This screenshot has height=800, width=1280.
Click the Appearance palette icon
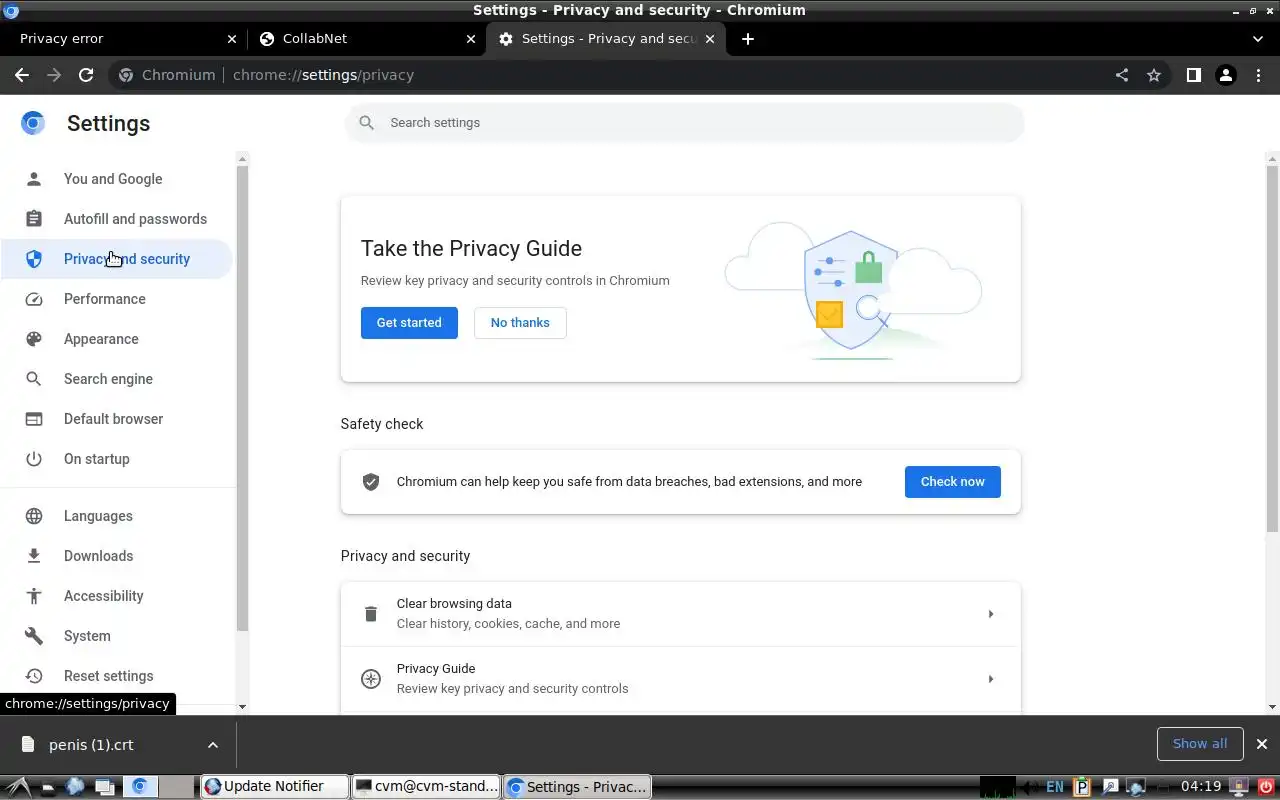(34, 339)
